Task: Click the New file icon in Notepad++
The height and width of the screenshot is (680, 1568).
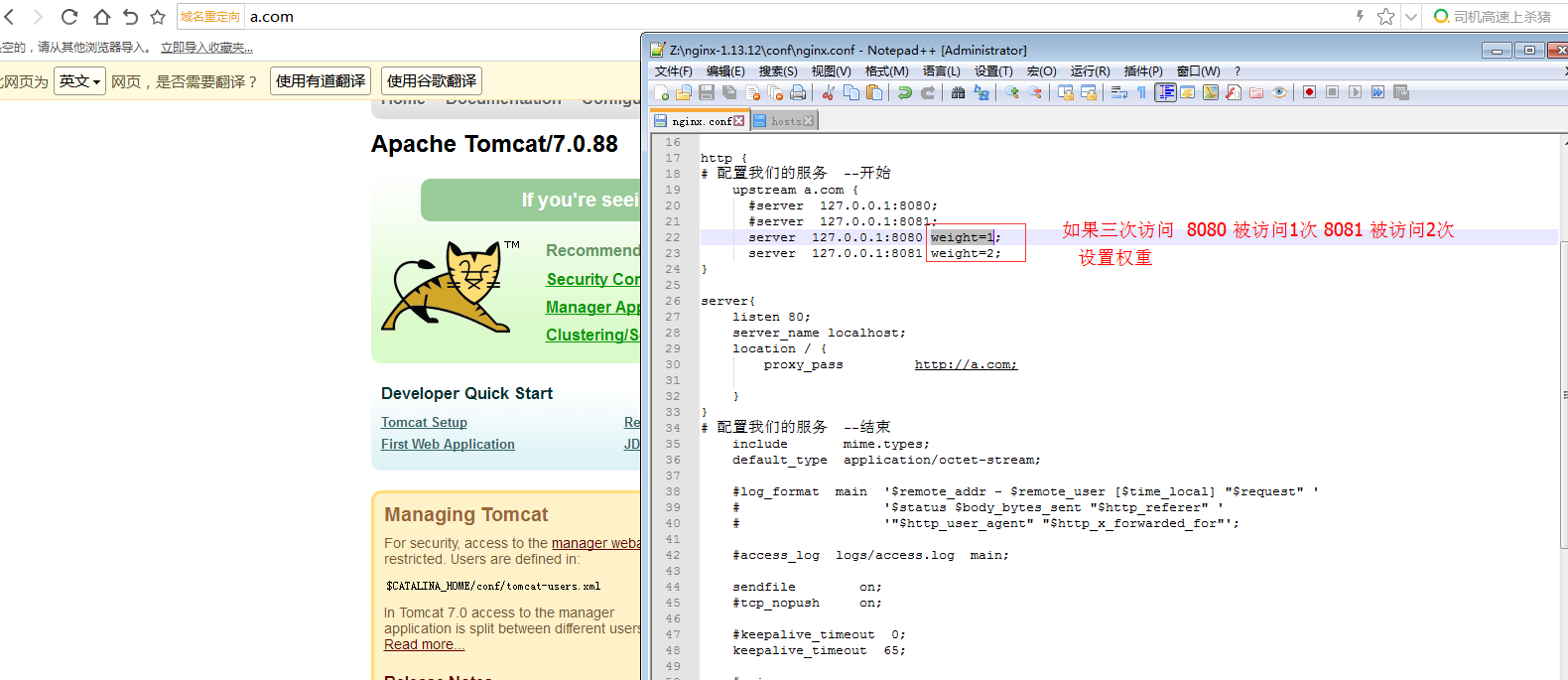Action: 662,92
